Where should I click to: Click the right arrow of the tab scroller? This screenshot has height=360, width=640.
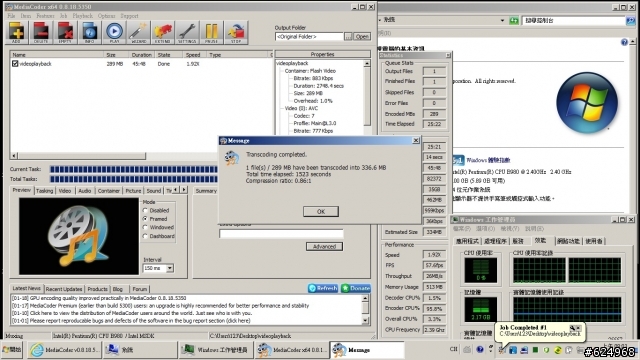[x=184, y=190]
